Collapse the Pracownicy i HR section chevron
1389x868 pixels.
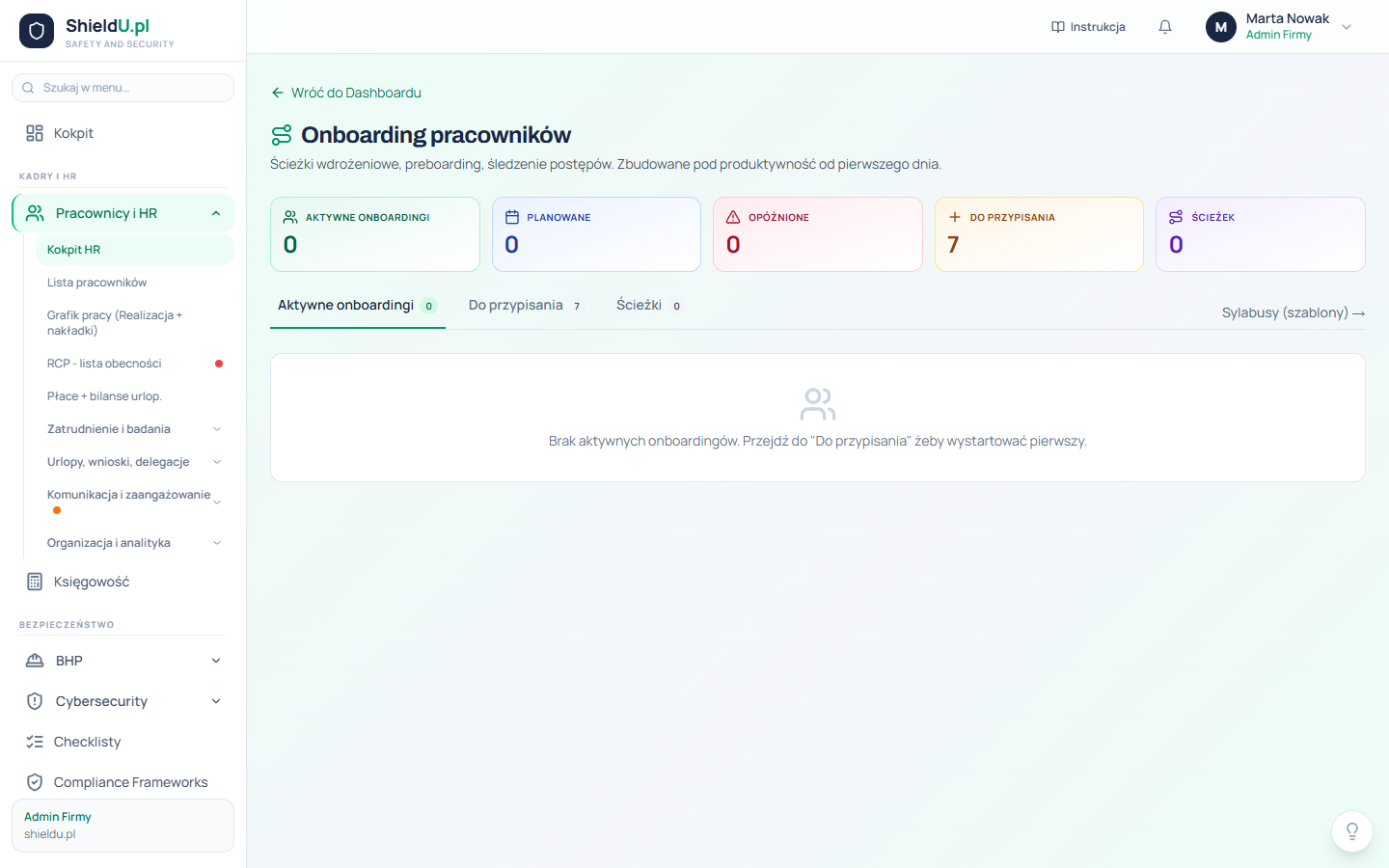[216, 213]
